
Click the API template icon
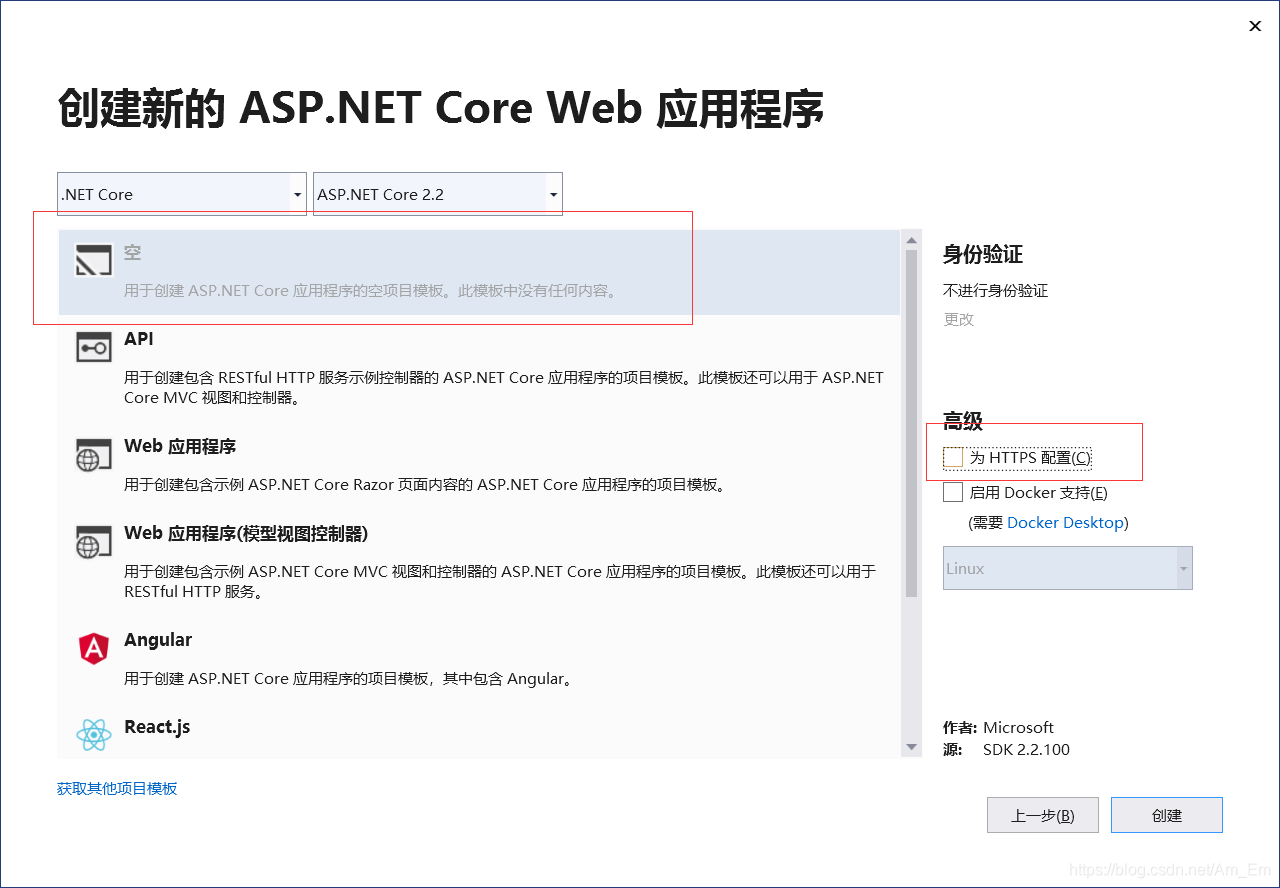click(94, 347)
